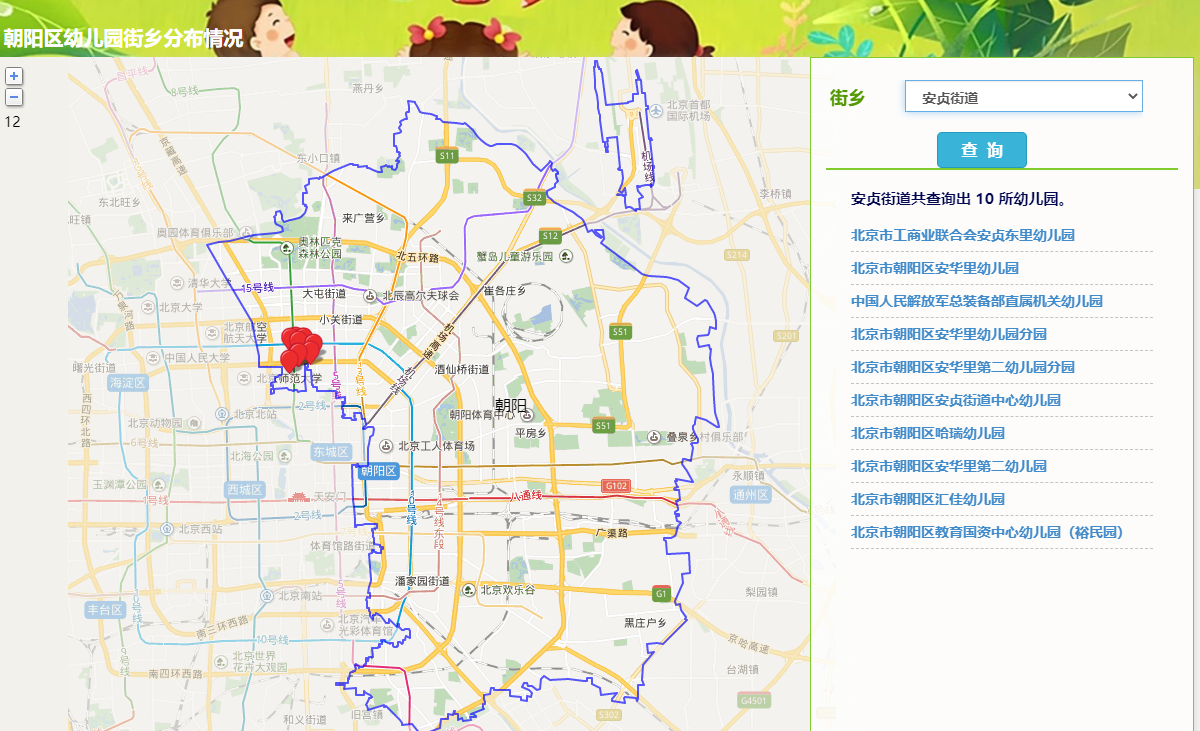Click the S11 highway shield marker
1200x731 pixels.
(447, 155)
